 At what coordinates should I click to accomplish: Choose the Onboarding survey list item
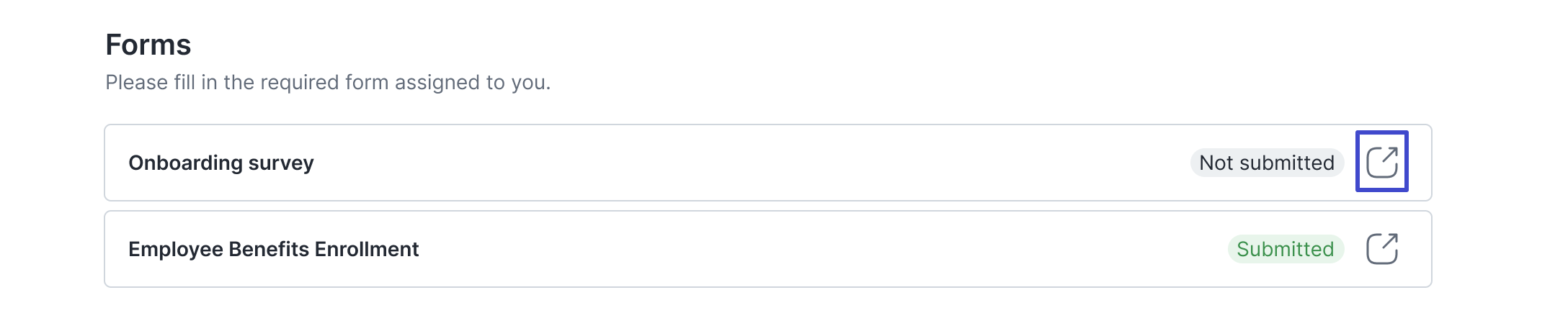coord(768,163)
